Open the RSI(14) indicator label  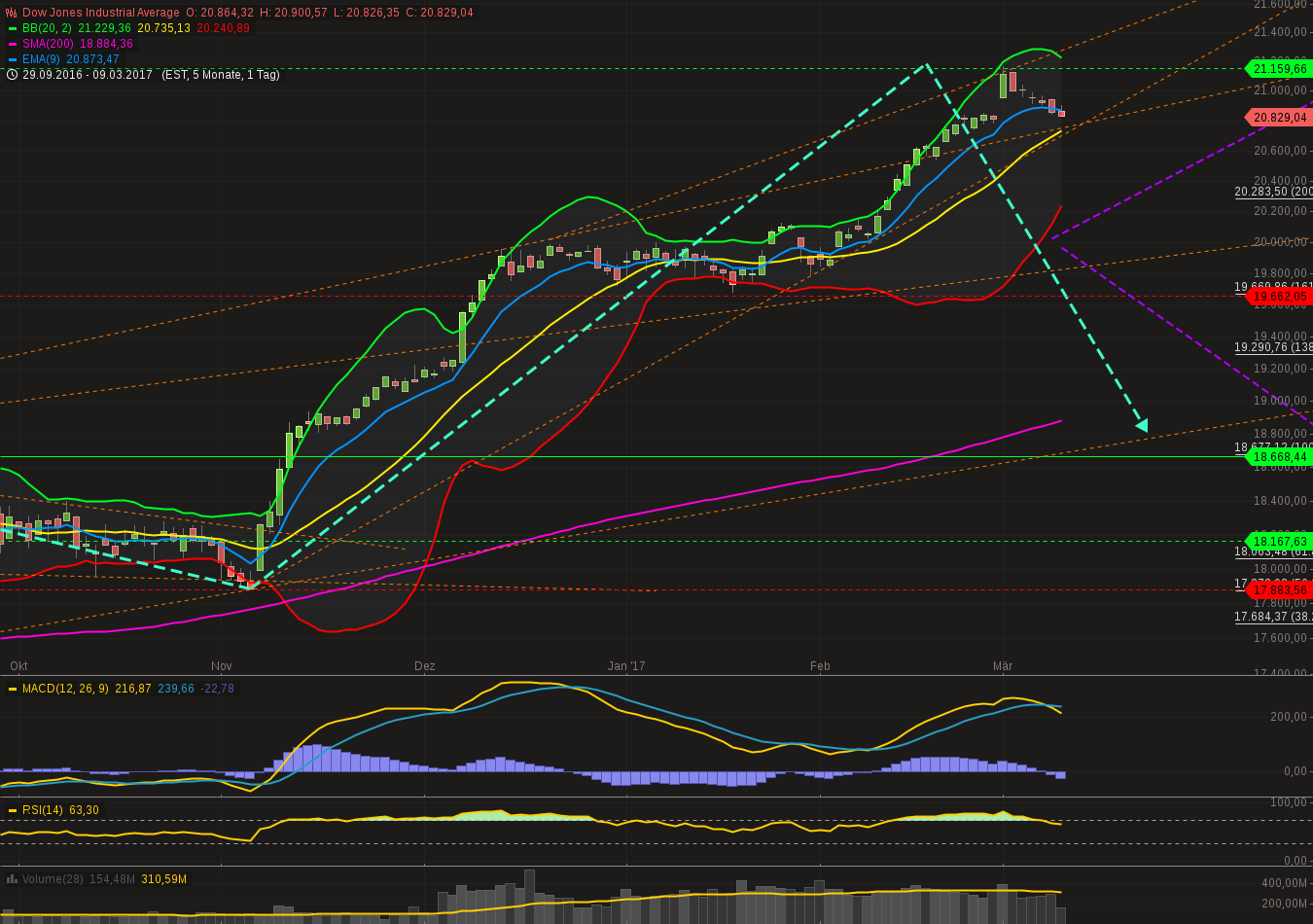point(43,810)
